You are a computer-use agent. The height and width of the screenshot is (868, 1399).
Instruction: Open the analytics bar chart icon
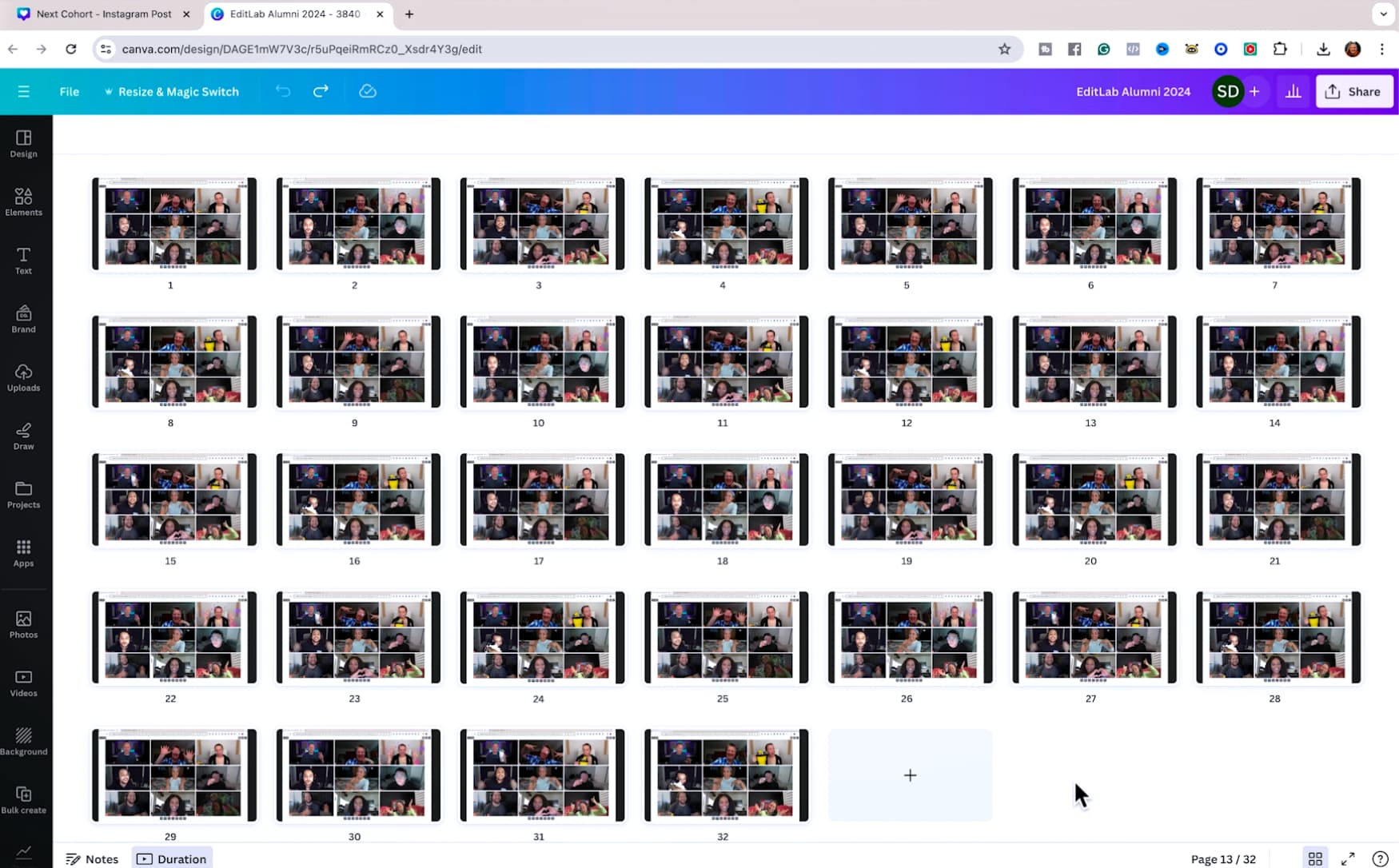click(1293, 91)
